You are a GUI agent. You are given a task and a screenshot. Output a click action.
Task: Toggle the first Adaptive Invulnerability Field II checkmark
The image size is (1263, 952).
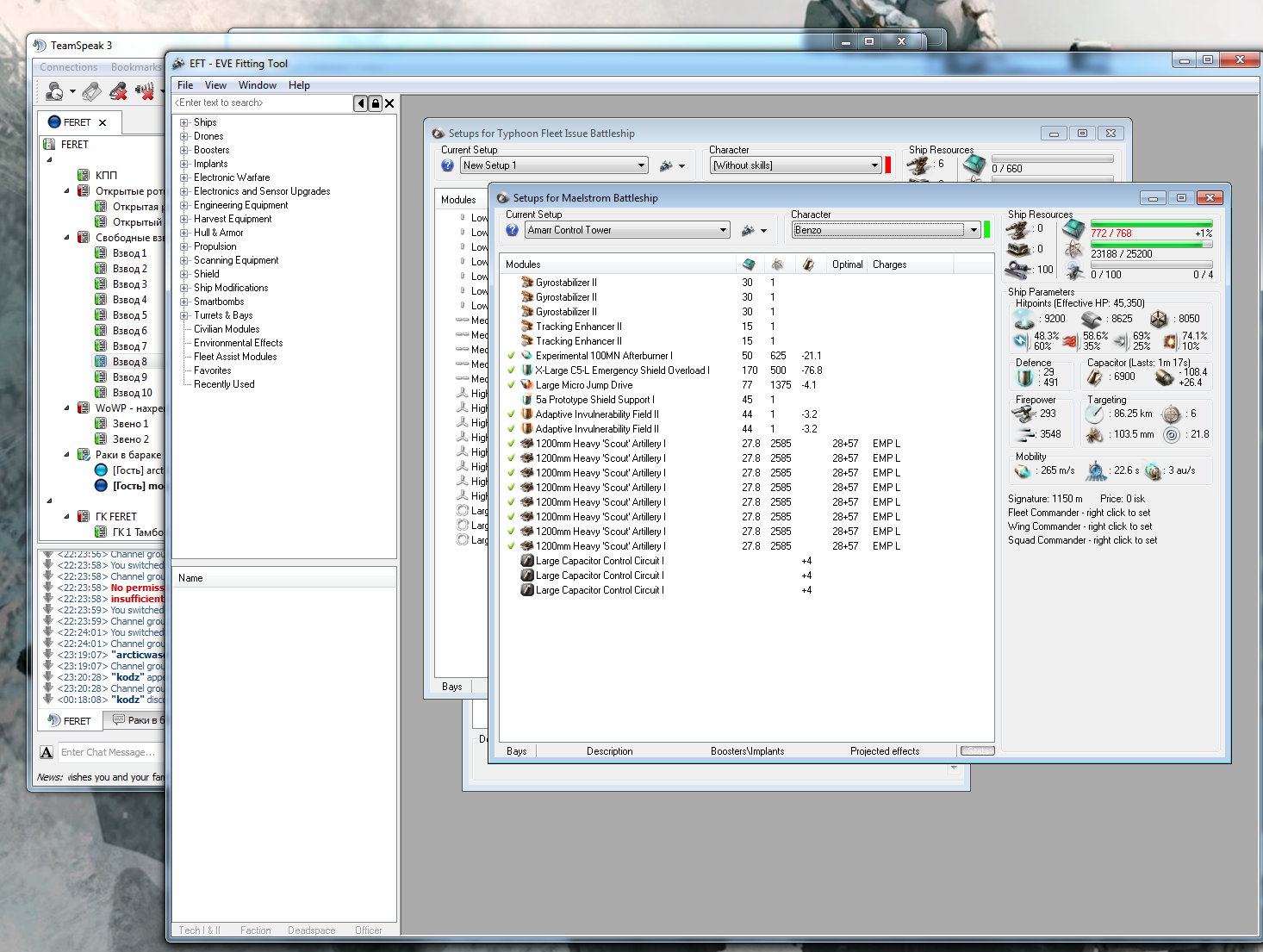(511, 414)
